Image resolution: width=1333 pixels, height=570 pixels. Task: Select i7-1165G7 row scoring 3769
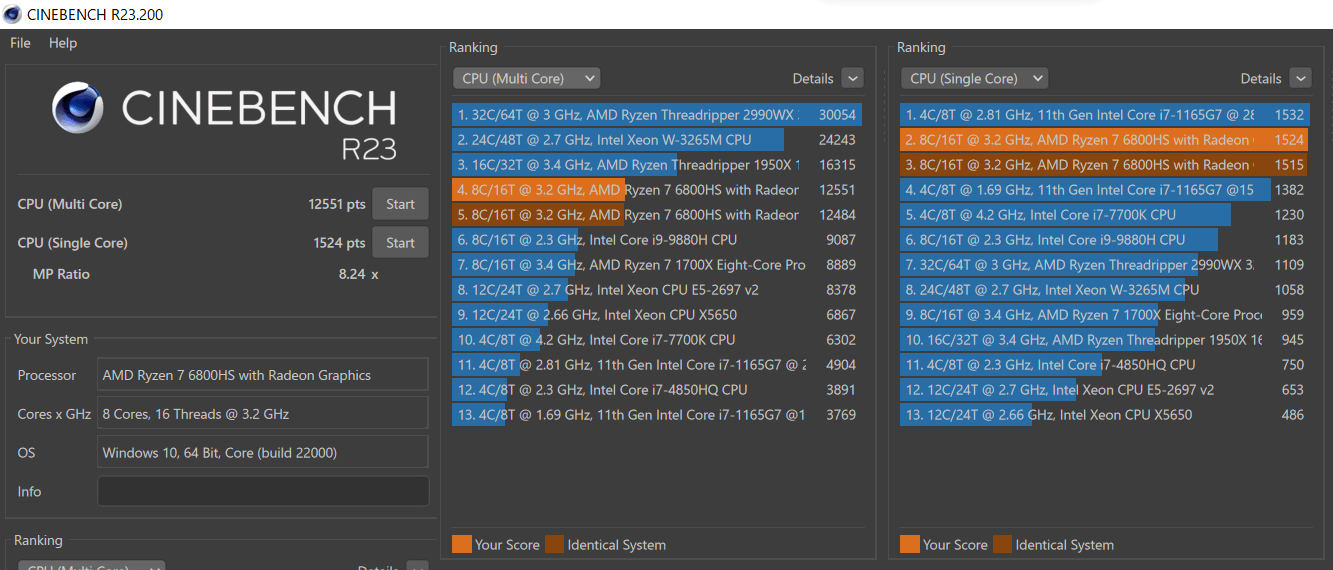click(657, 415)
